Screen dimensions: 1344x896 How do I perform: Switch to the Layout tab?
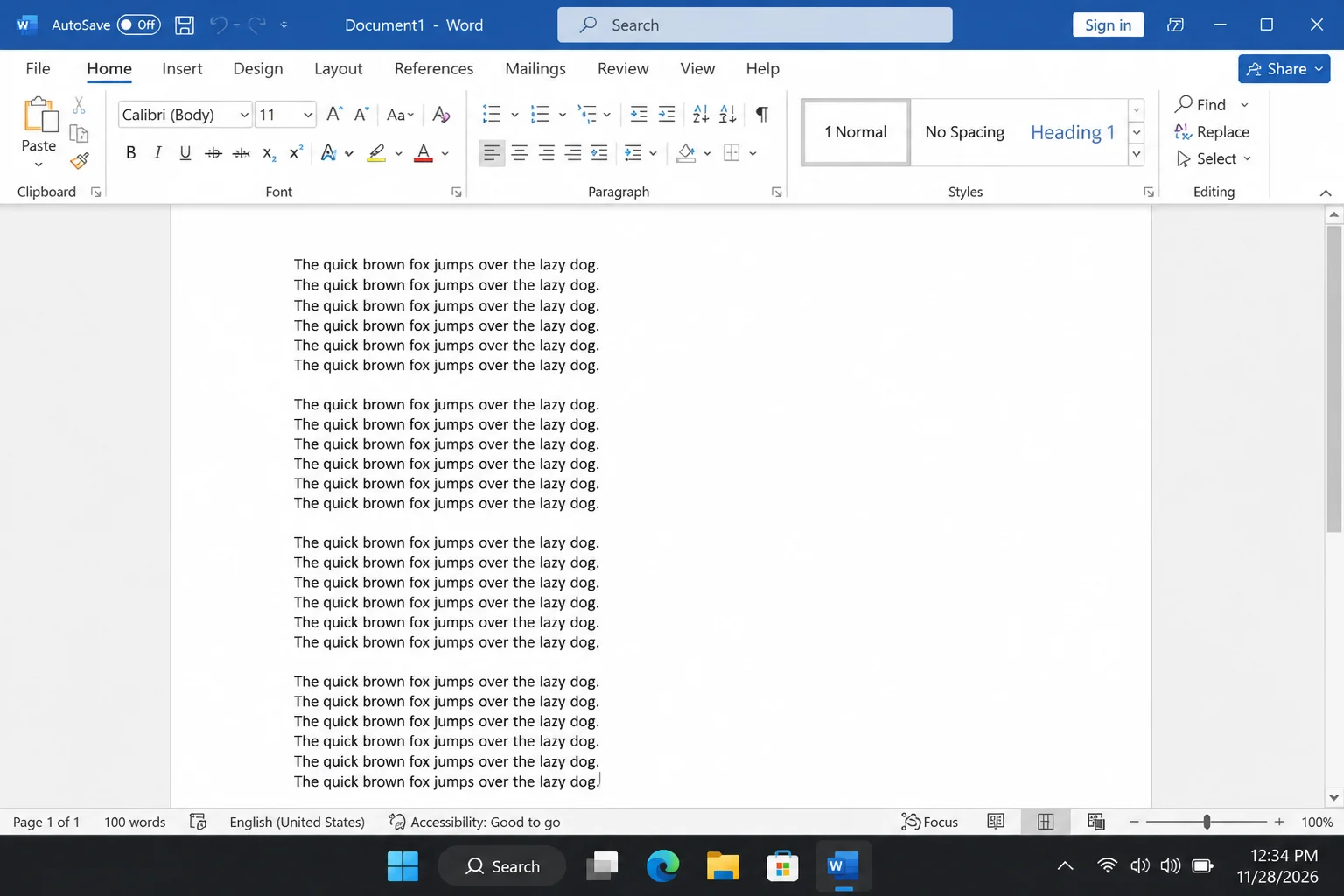click(x=339, y=68)
